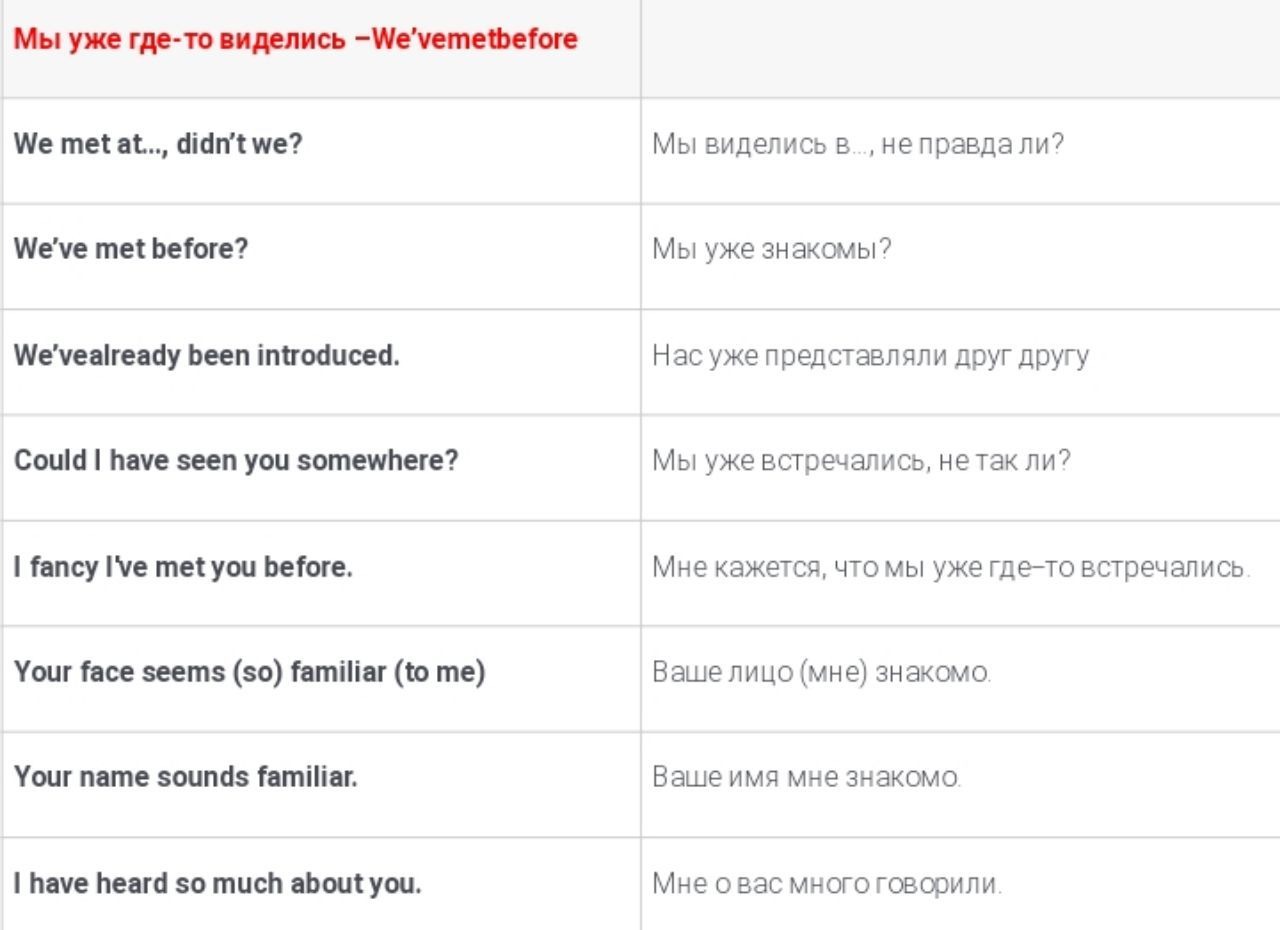Click the translation starting with 'Мне кажется, что мы'
This screenshot has height=930, width=1280.
[x=951, y=568]
